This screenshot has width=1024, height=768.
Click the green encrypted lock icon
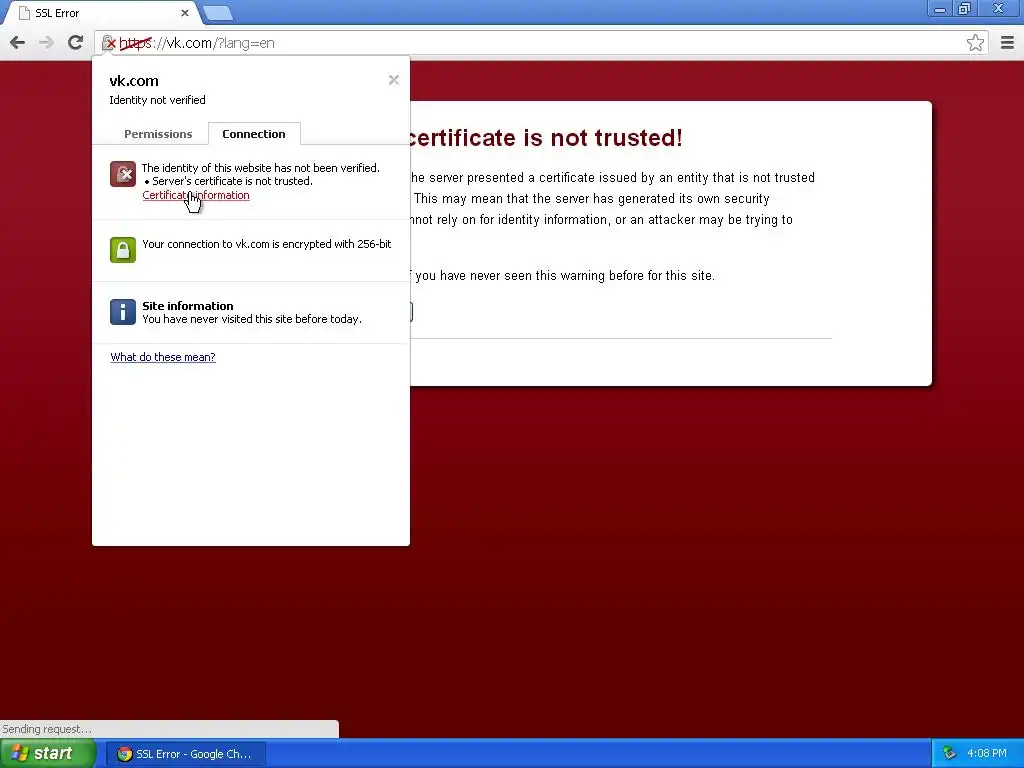123,249
